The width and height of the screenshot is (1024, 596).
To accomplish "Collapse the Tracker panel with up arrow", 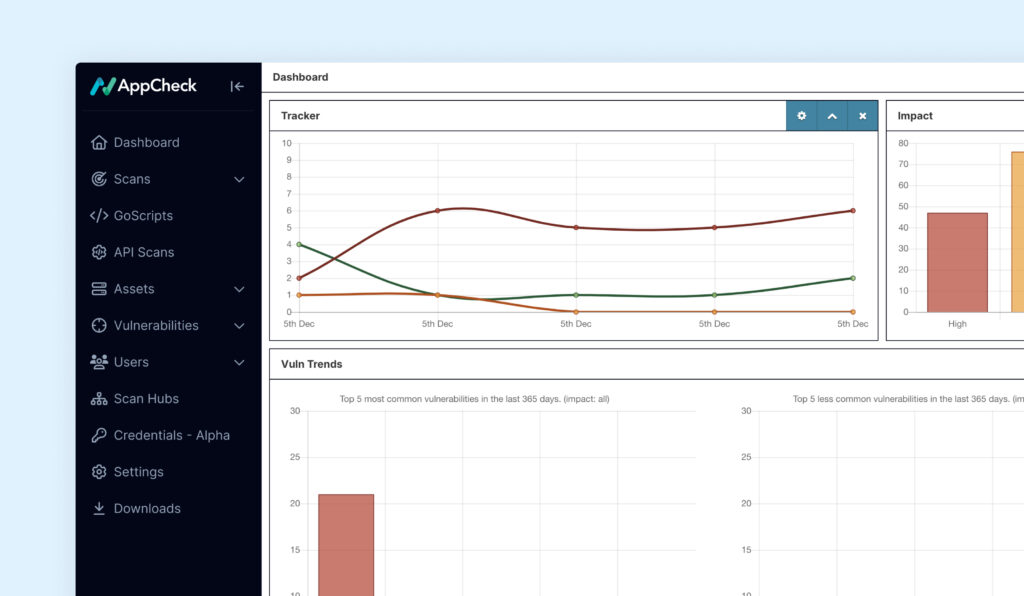I will pyautogui.click(x=832, y=116).
